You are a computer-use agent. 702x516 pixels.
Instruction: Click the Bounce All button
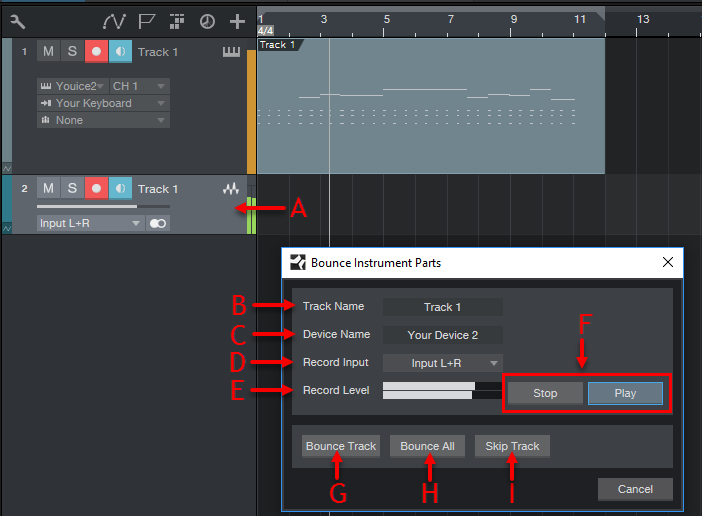pos(427,446)
